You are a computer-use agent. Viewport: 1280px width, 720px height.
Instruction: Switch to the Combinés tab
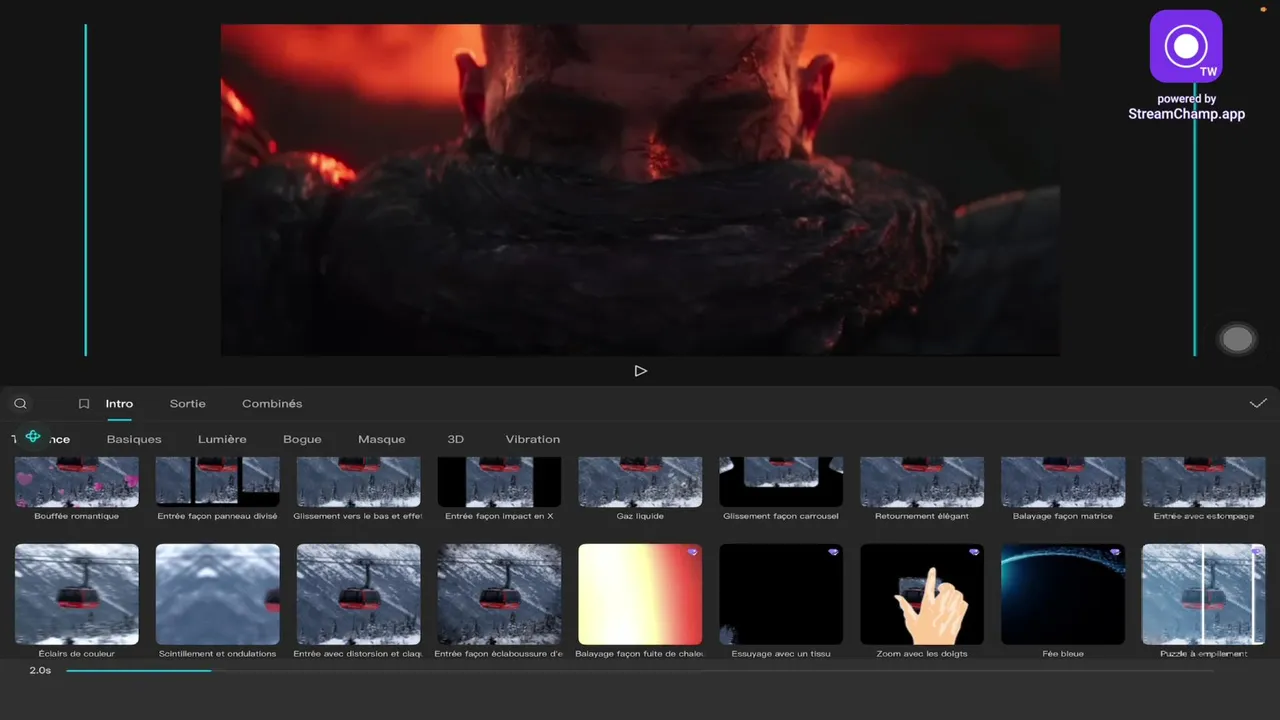click(x=272, y=404)
